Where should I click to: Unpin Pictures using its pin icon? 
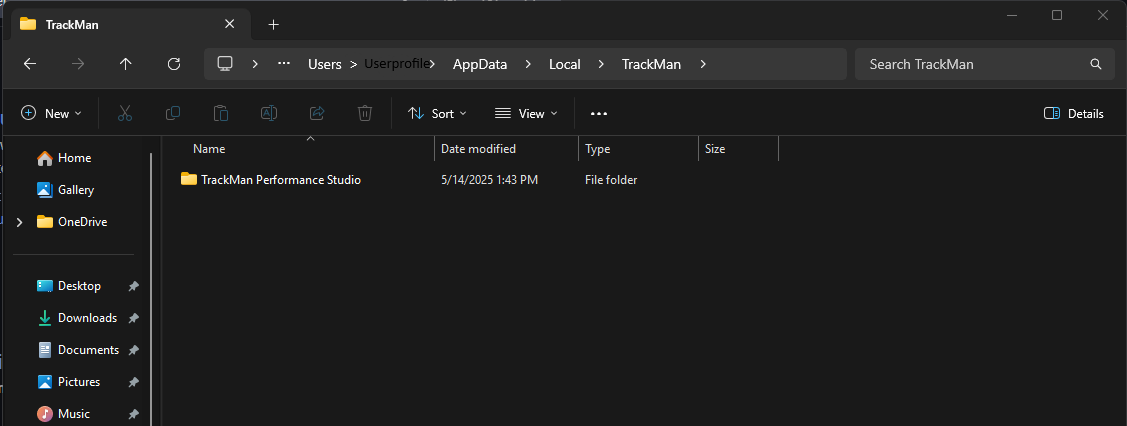click(x=133, y=382)
